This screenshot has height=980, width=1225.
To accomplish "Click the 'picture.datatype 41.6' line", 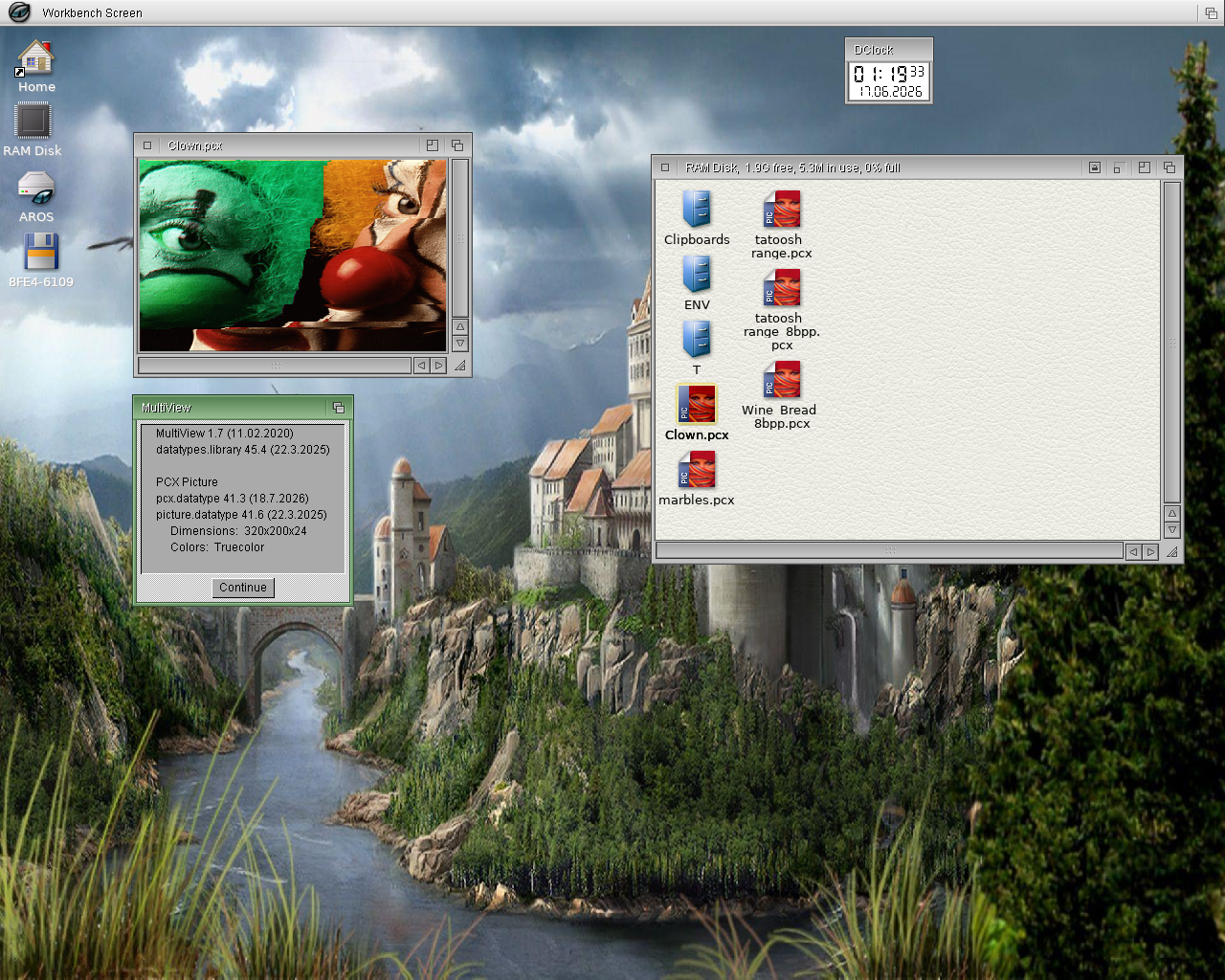I will point(241,515).
